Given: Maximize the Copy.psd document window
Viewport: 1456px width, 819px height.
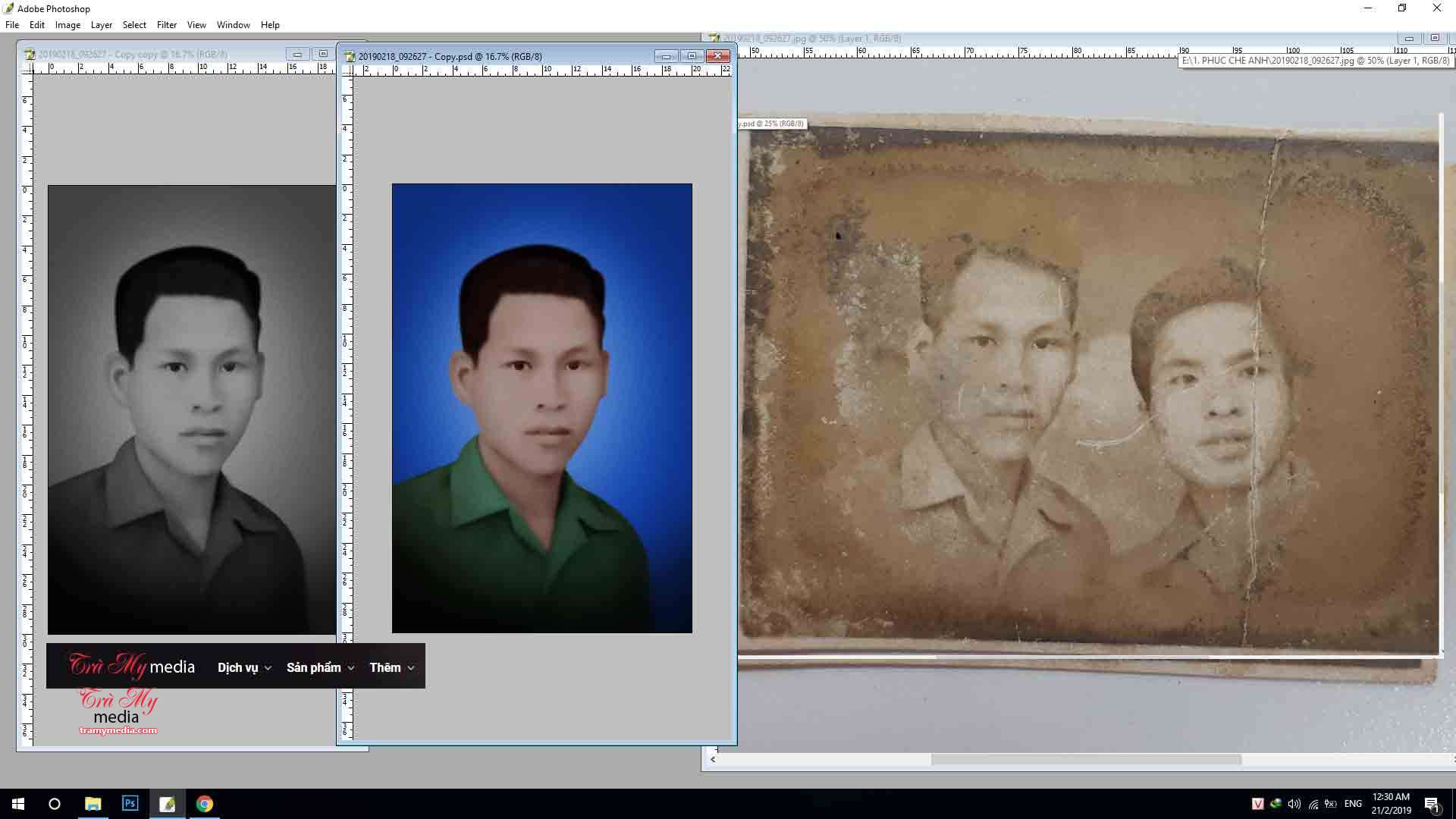Looking at the screenshot, I should [692, 56].
